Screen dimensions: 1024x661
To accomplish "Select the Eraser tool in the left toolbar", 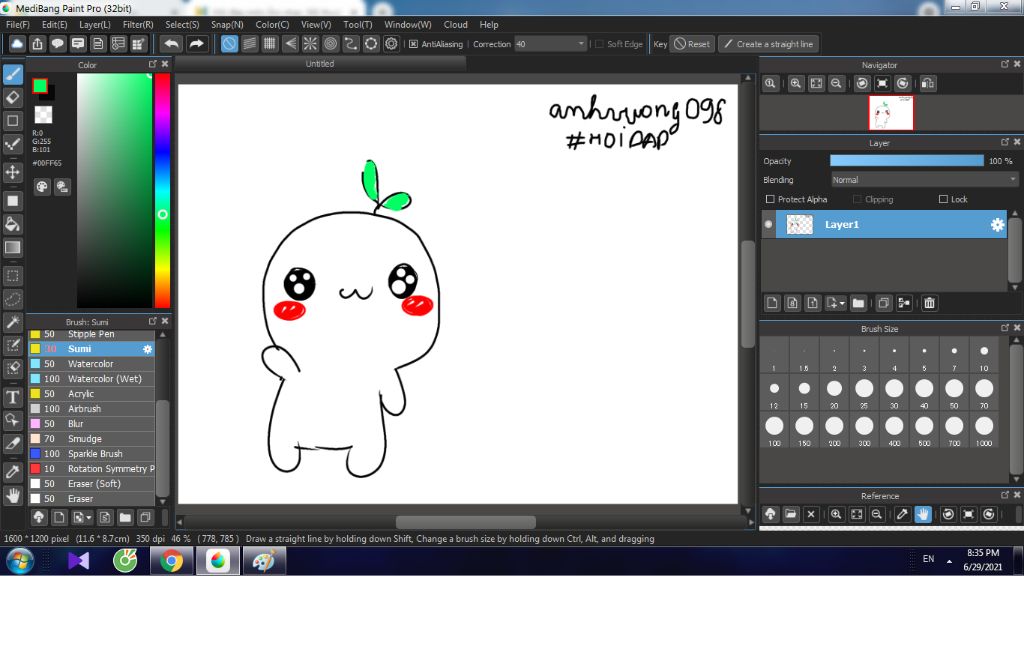I will click(x=12, y=97).
